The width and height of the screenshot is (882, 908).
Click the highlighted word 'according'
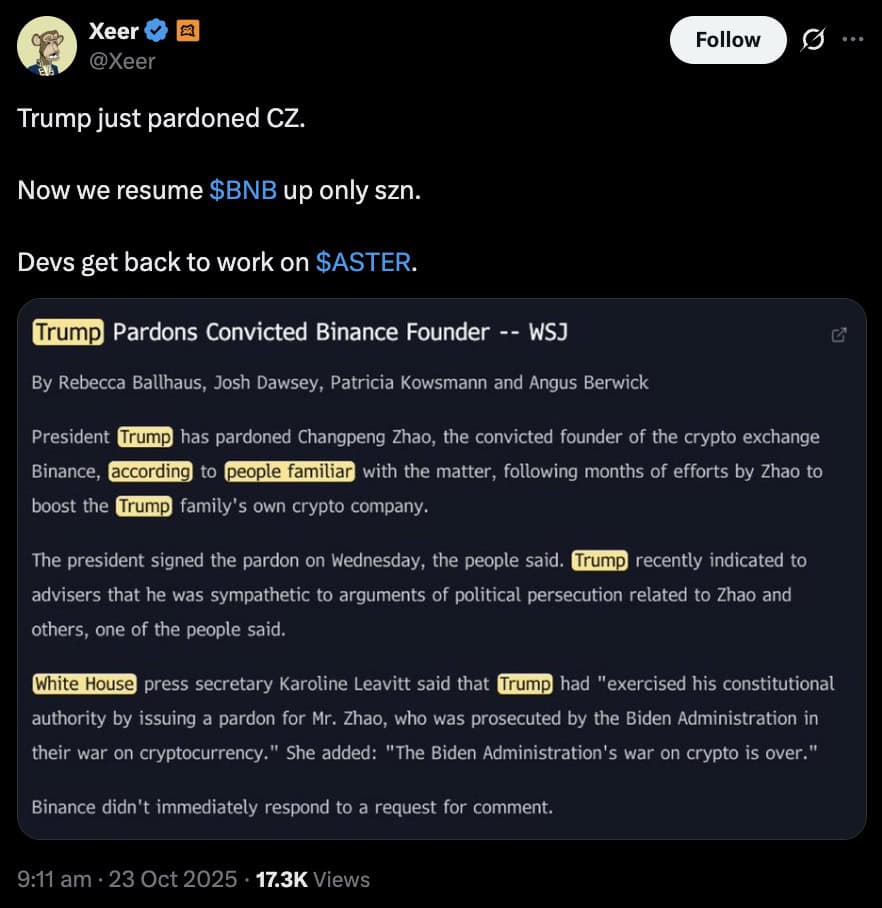(150, 471)
